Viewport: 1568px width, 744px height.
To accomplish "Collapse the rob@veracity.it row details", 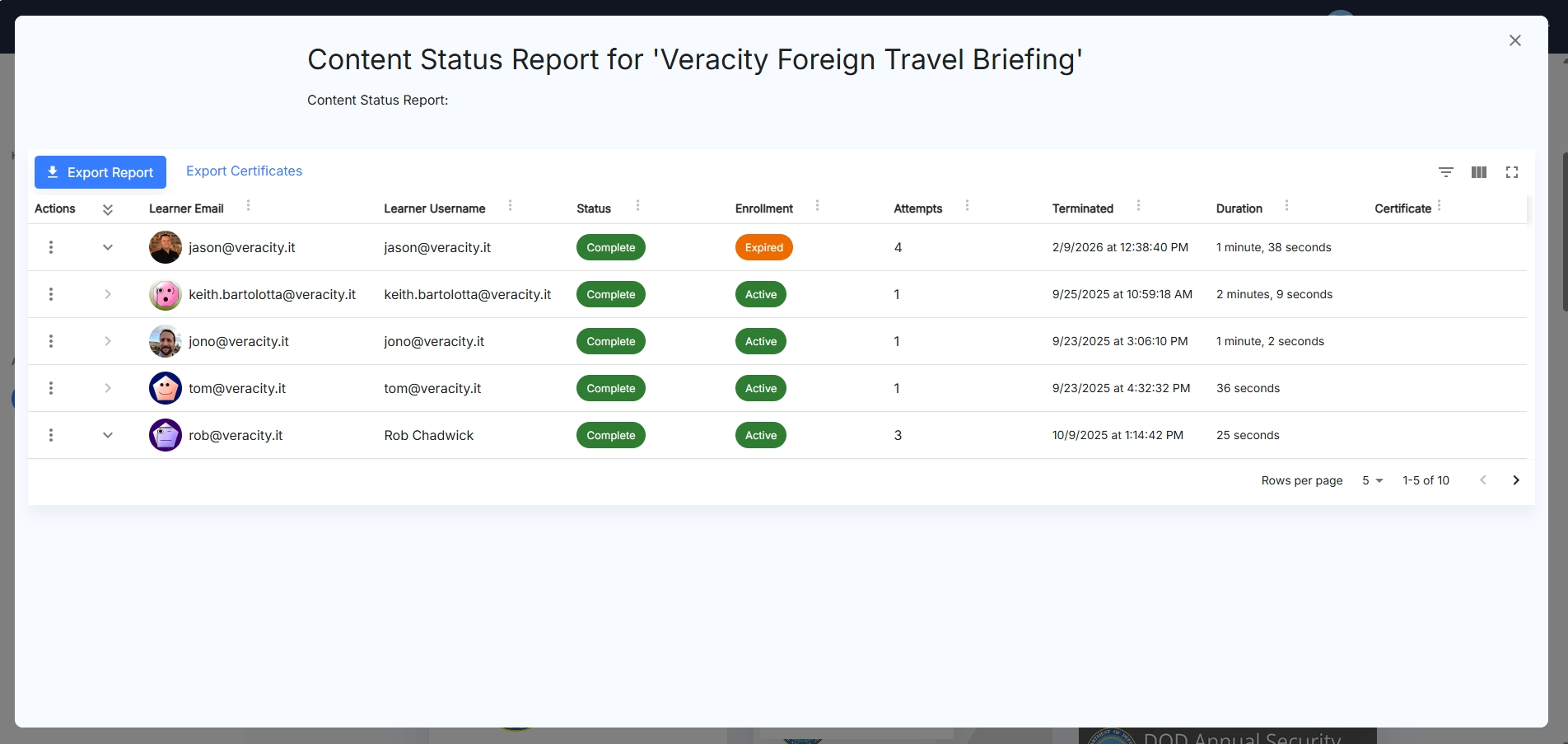I will (x=108, y=435).
